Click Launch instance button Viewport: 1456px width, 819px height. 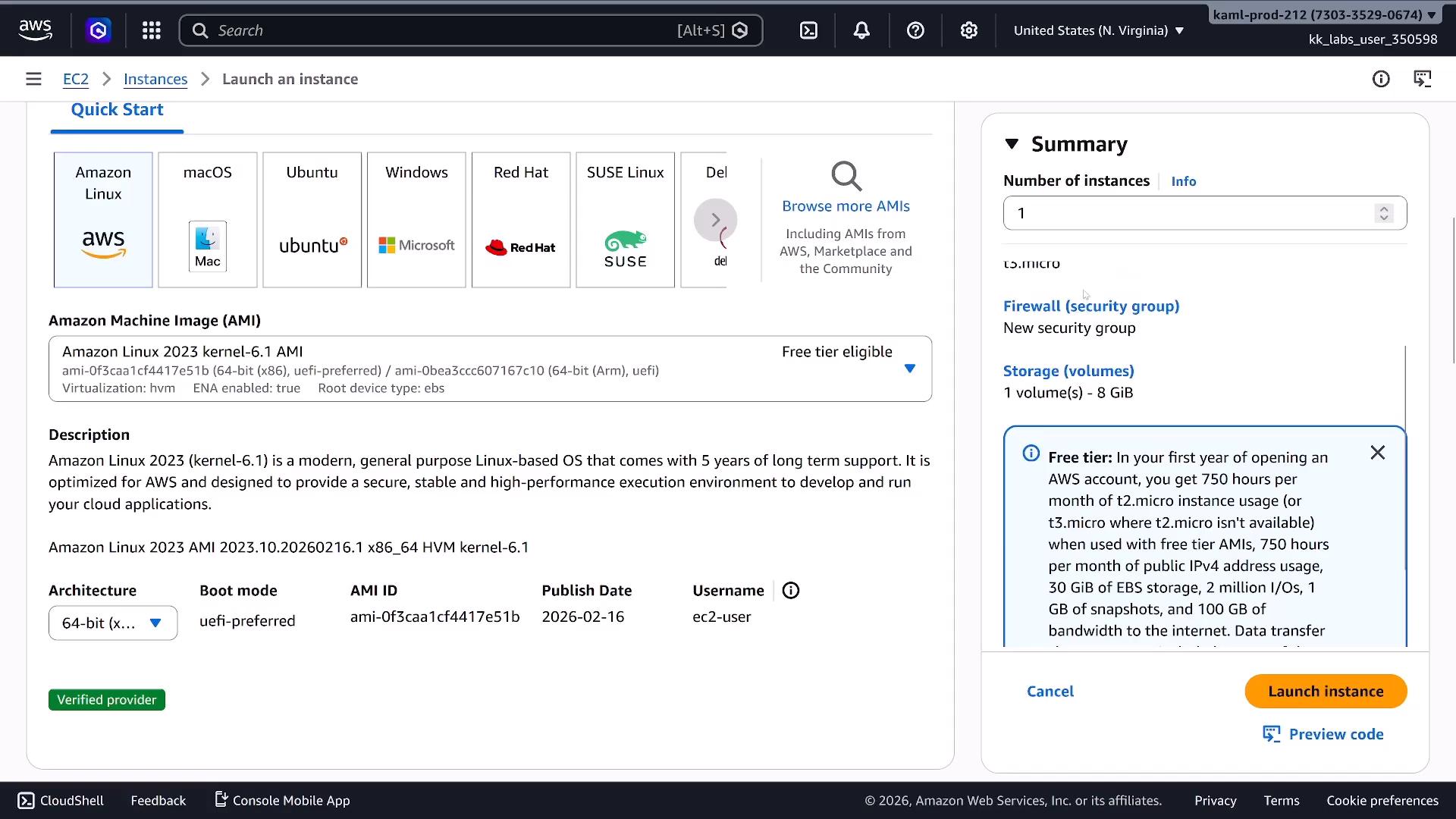click(x=1326, y=692)
